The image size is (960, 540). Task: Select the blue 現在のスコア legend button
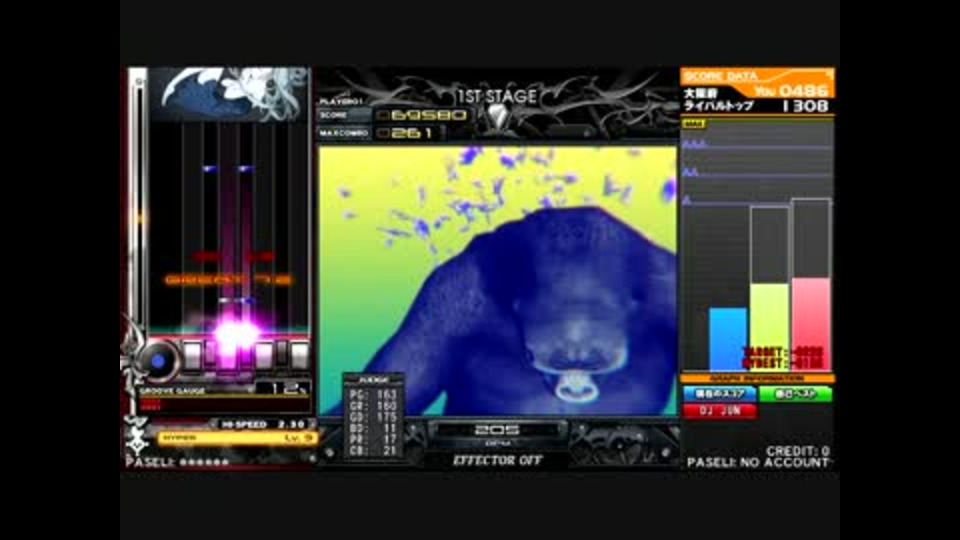(719, 394)
